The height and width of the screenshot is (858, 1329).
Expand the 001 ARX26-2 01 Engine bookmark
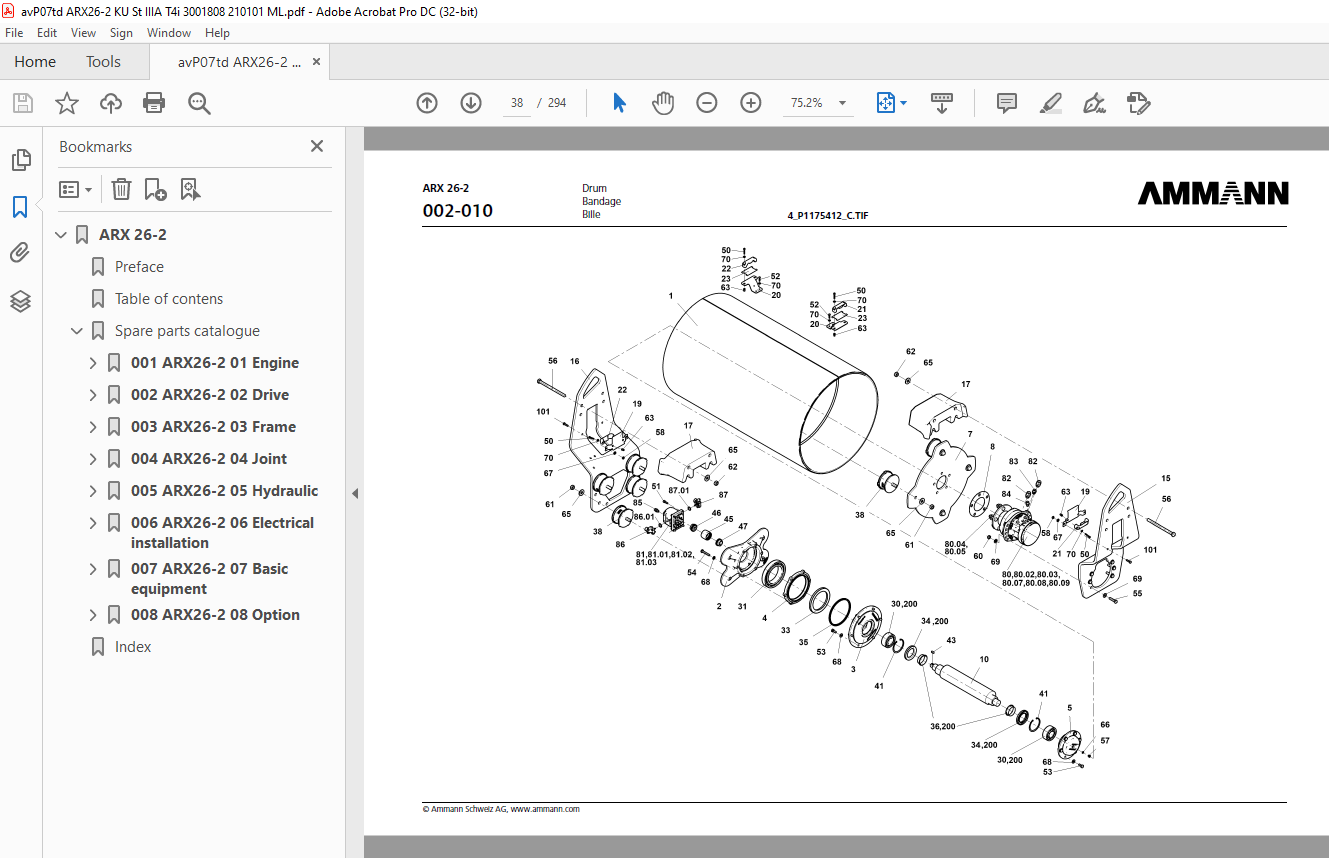(93, 363)
